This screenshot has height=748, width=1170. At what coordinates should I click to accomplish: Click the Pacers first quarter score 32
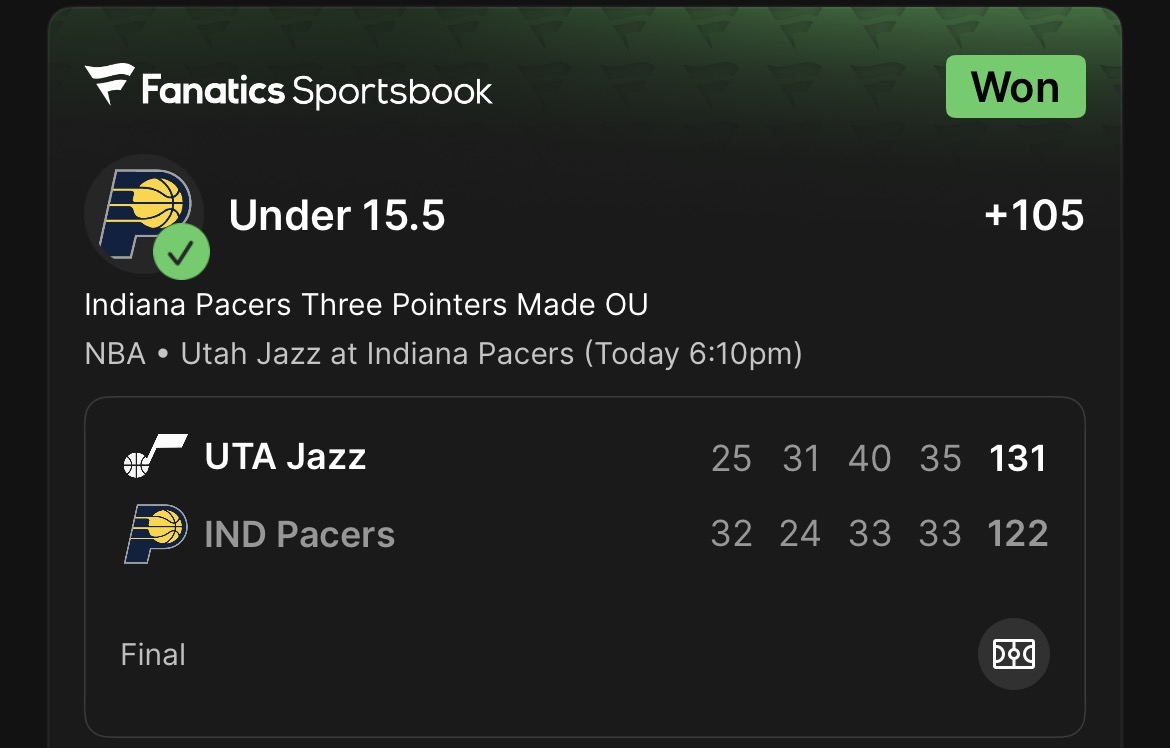(731, 534)
